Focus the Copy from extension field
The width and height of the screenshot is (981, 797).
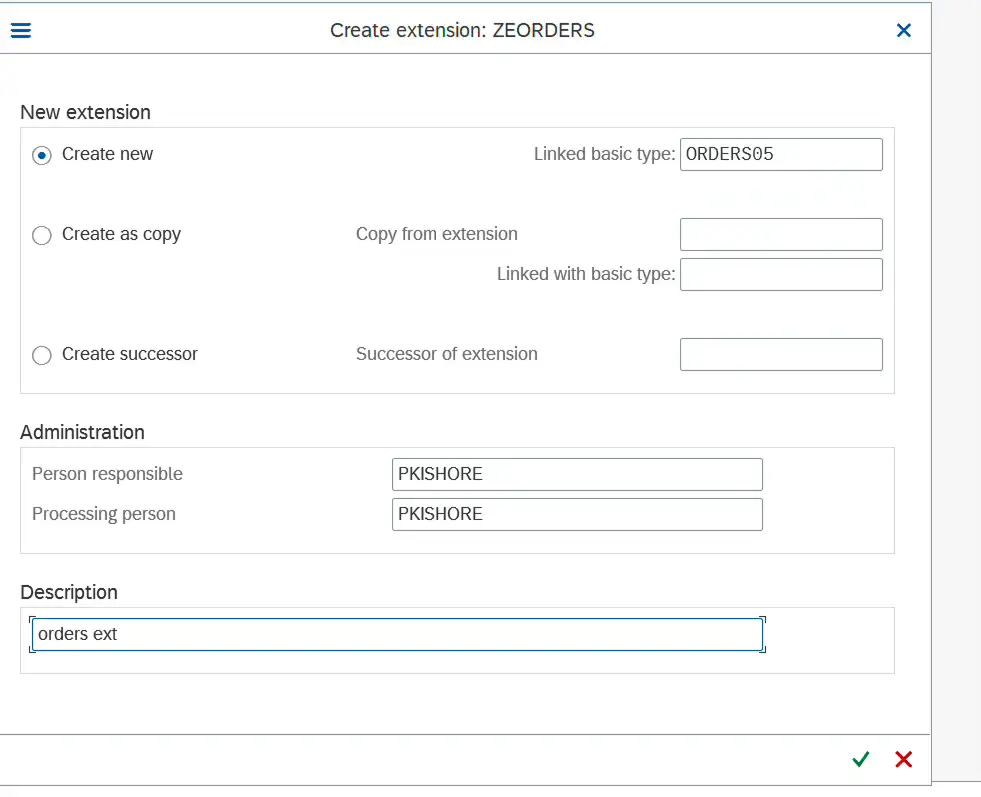(x=780, y=234)
